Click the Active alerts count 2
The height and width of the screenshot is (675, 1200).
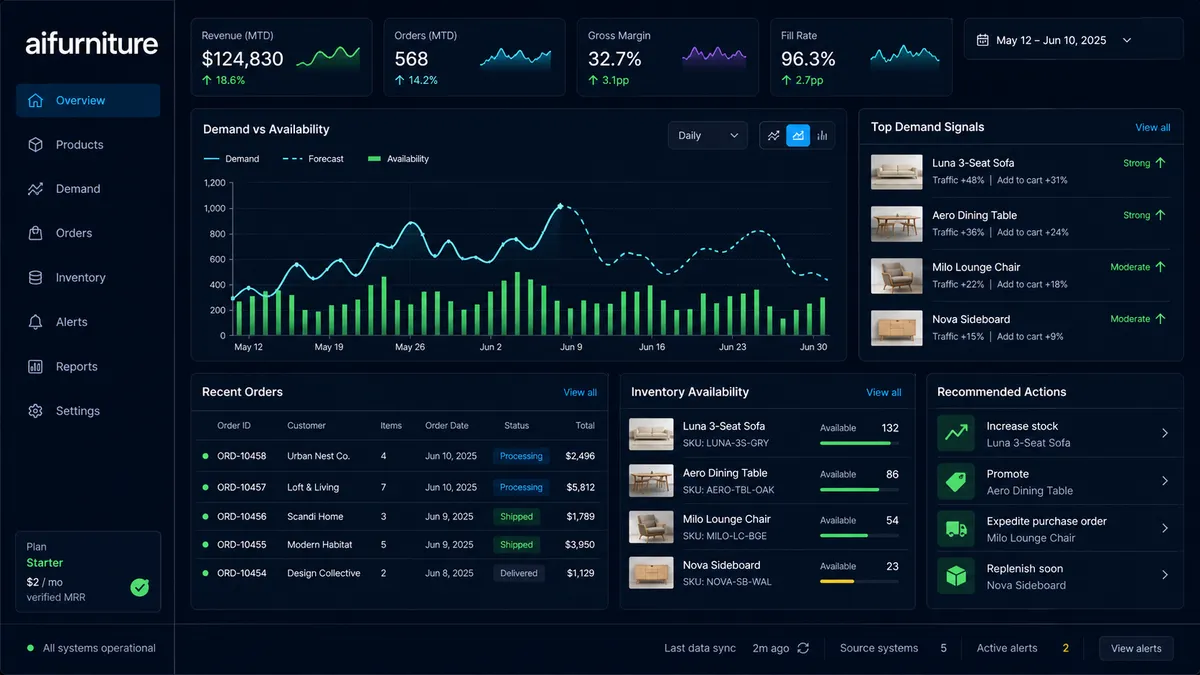[x=1065, y=648]
